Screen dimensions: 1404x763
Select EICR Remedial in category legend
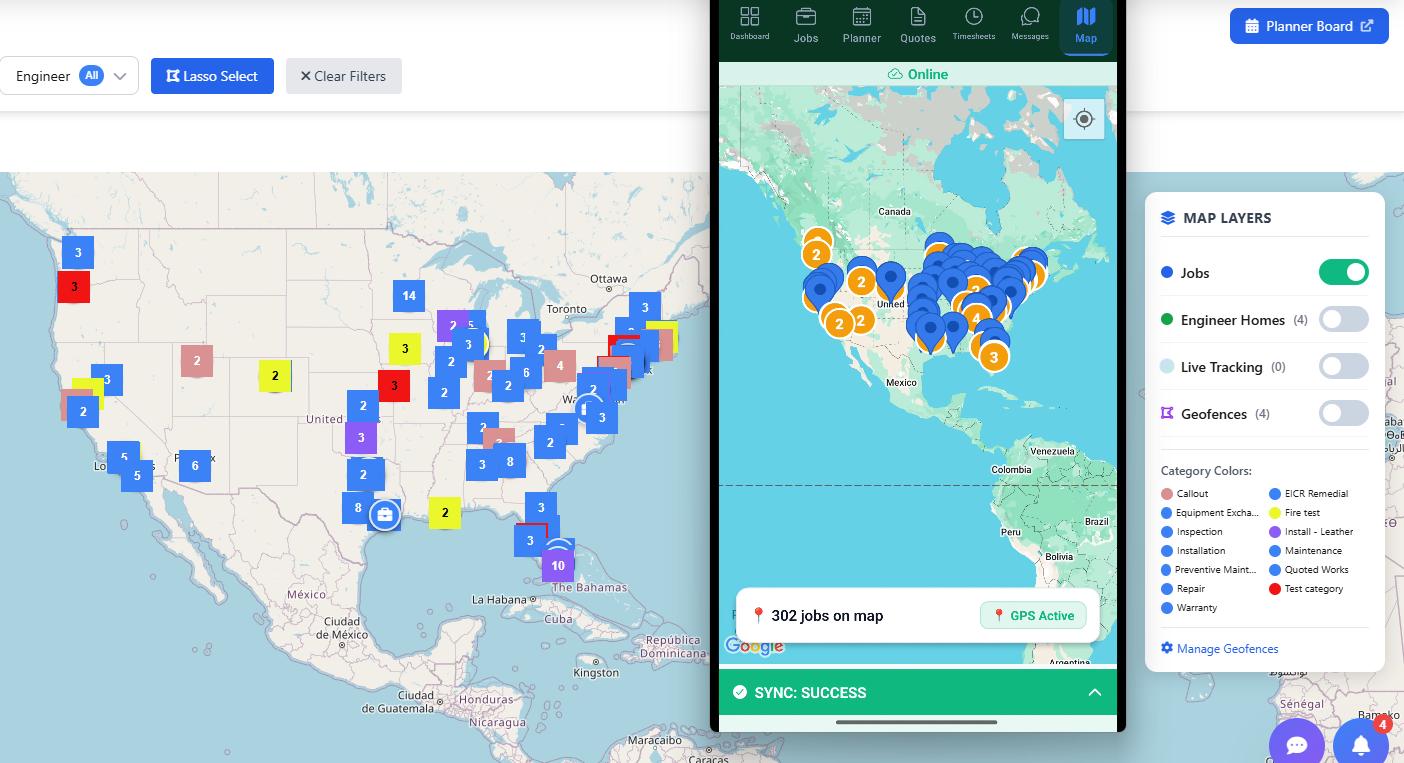1316,494
